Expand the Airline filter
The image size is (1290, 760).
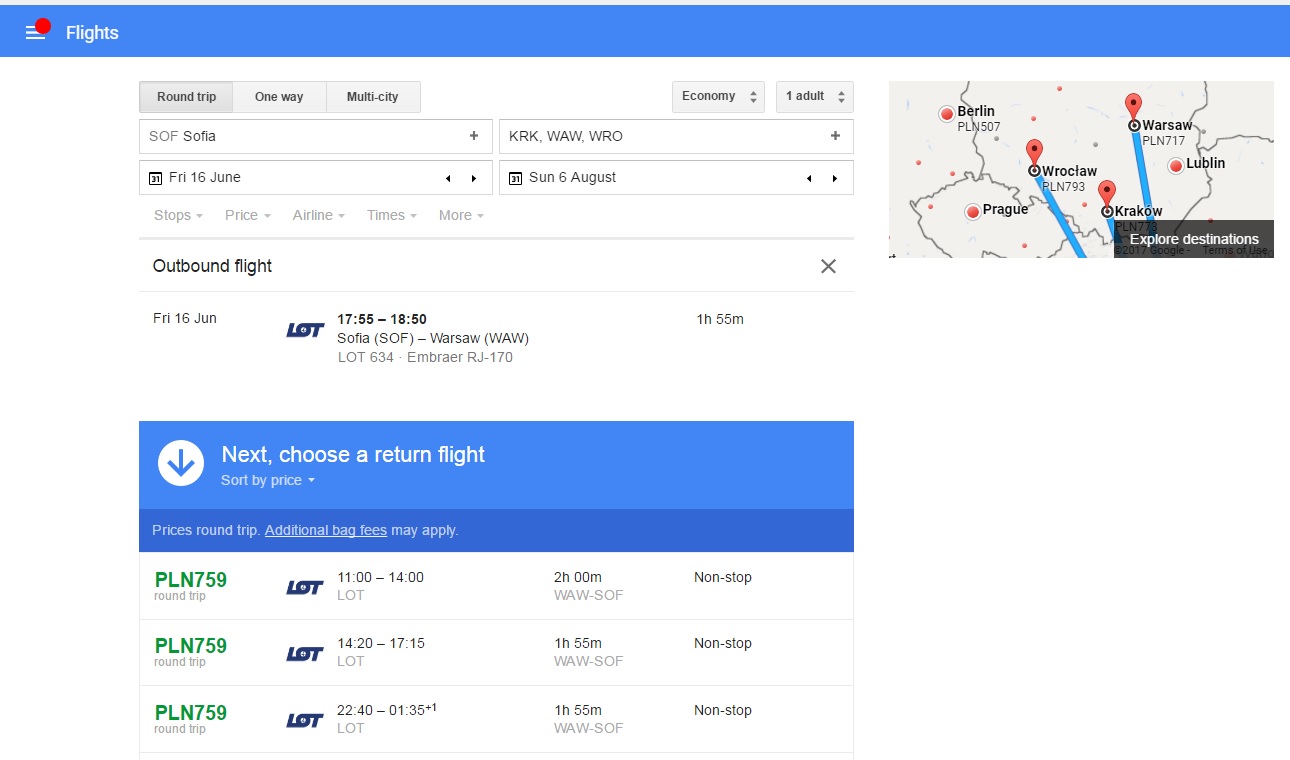[x=318, y=215]
